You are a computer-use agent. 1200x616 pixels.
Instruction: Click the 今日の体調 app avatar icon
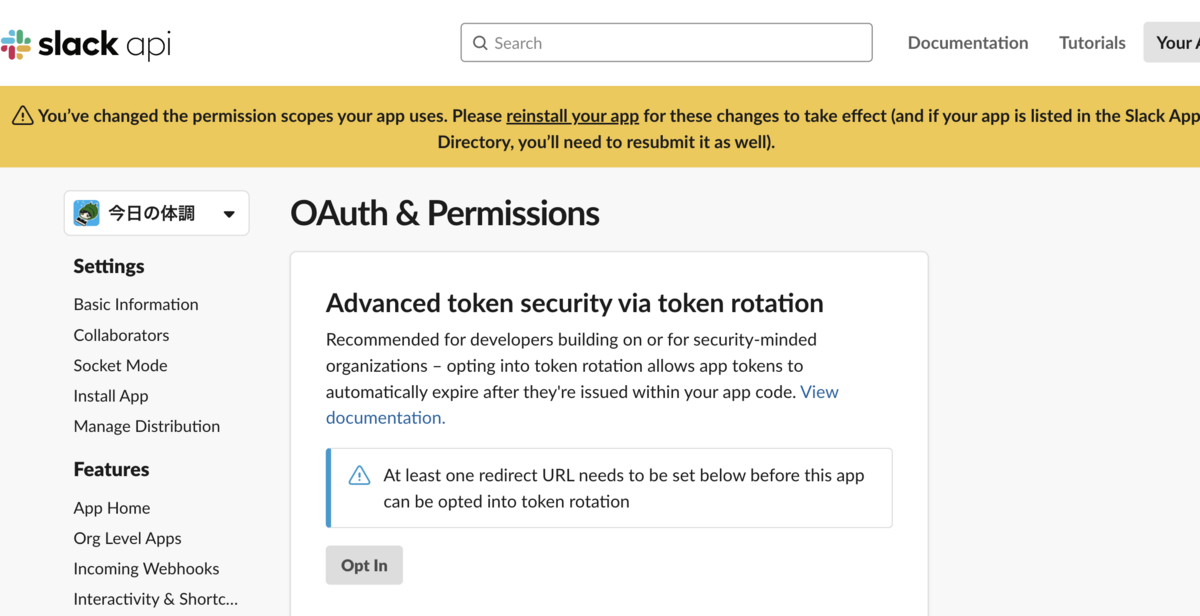point(87,213)
